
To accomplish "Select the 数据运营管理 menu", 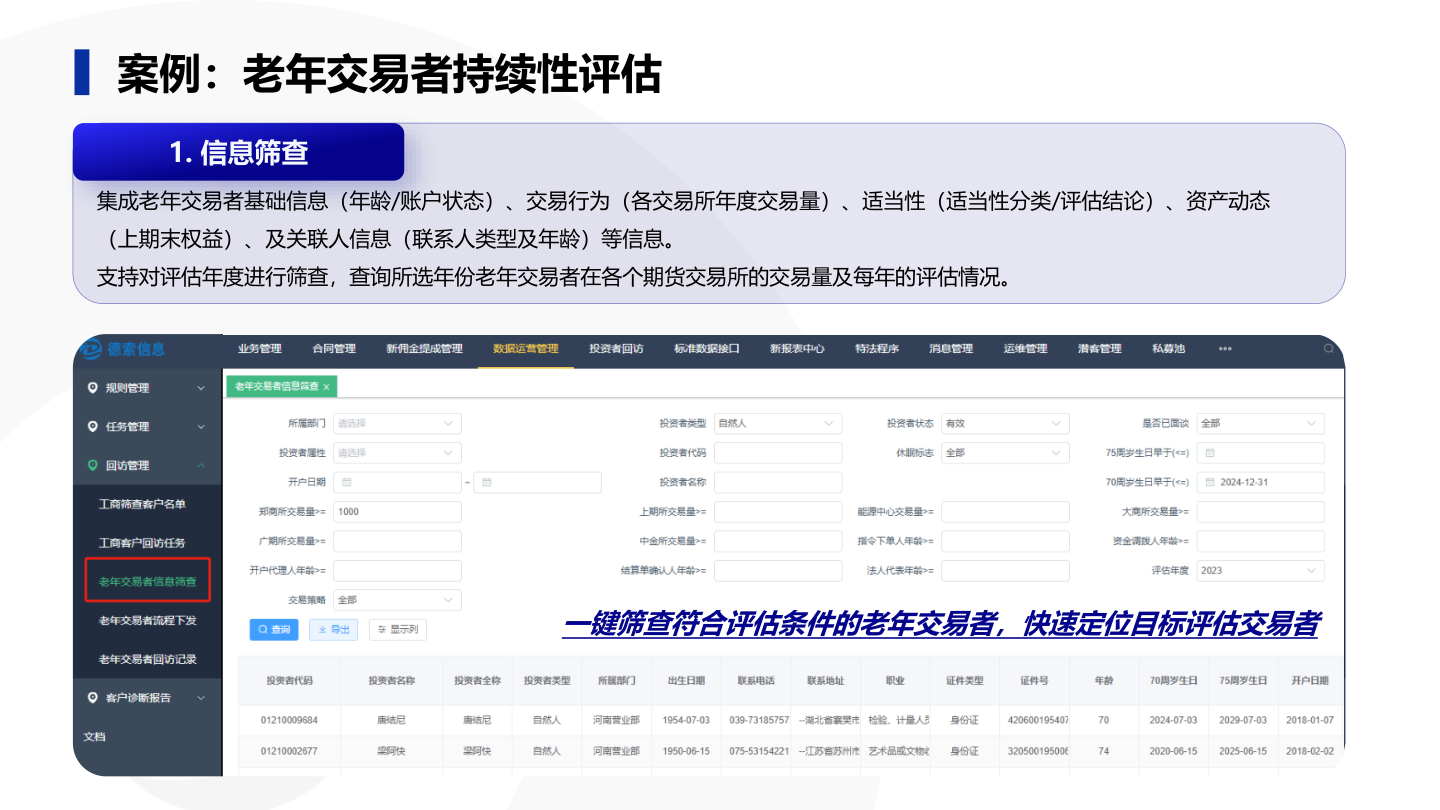I will (x=526, y=349).
